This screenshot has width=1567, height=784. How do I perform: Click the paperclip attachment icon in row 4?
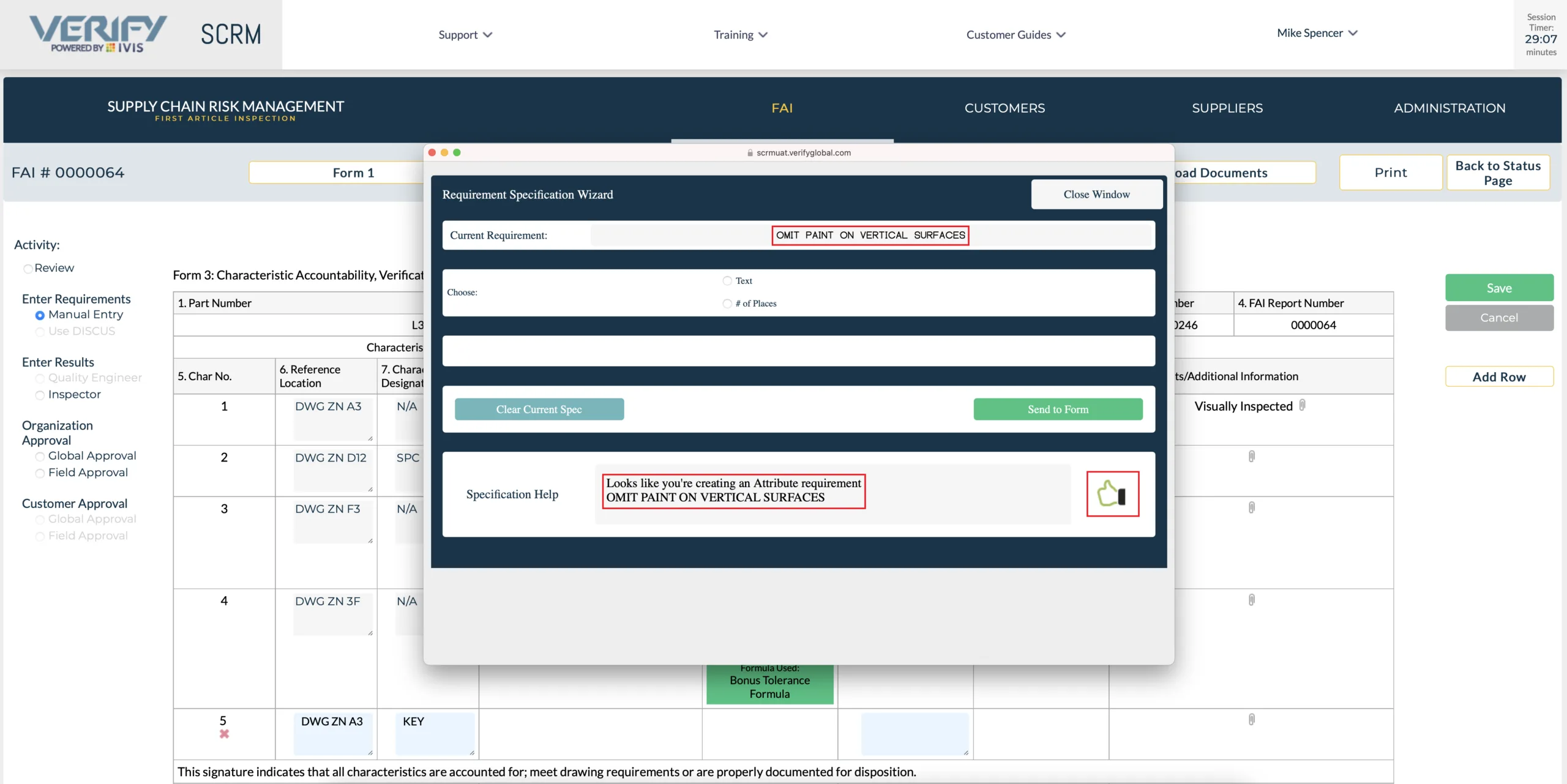1251,600
